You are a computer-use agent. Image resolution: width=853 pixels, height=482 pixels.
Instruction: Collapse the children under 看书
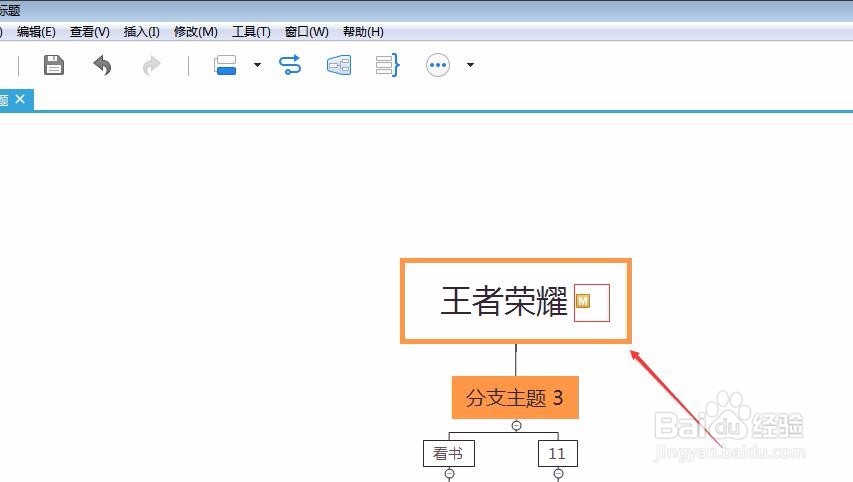point(449,474)
